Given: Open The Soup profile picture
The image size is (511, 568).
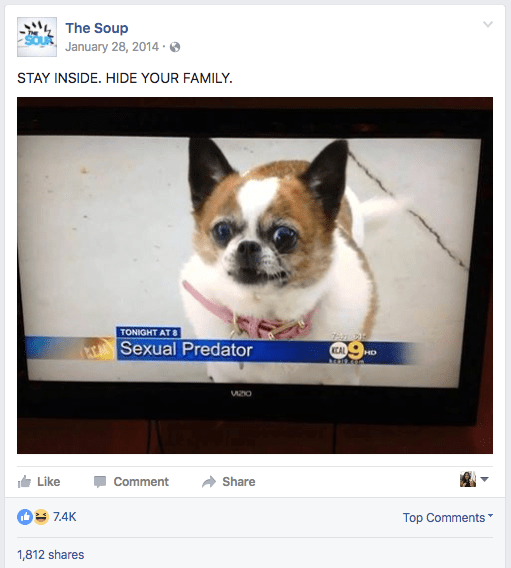Looking at the screenshot, I should (37, 37).
